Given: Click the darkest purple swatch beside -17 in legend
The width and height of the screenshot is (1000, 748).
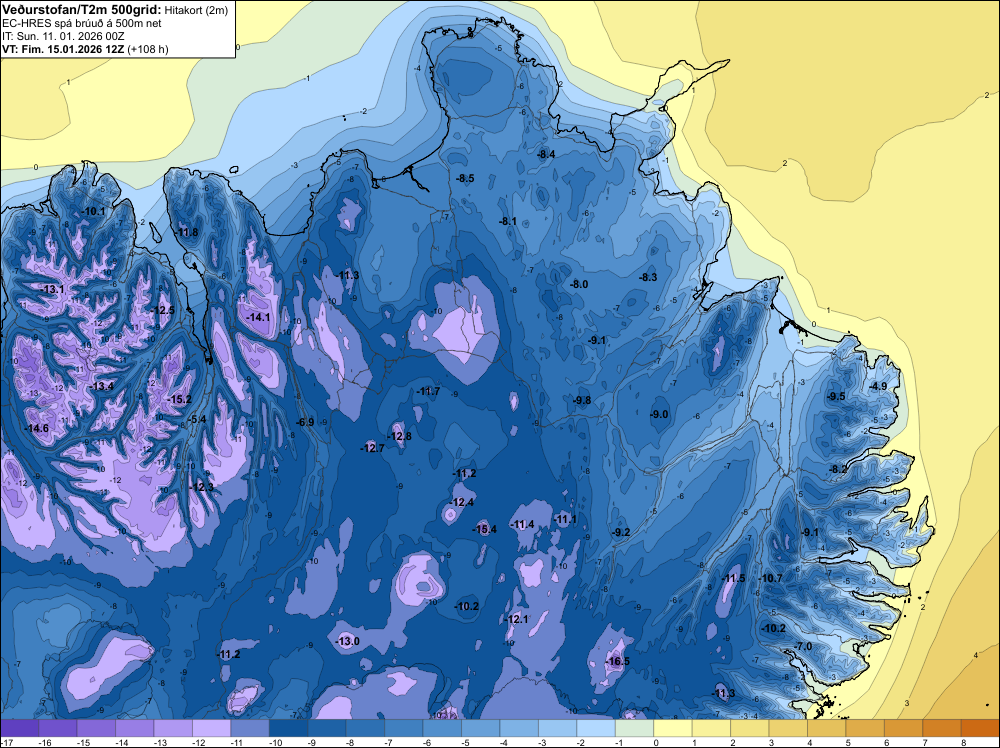Looking at the screenshot, I should coord(20,728).
